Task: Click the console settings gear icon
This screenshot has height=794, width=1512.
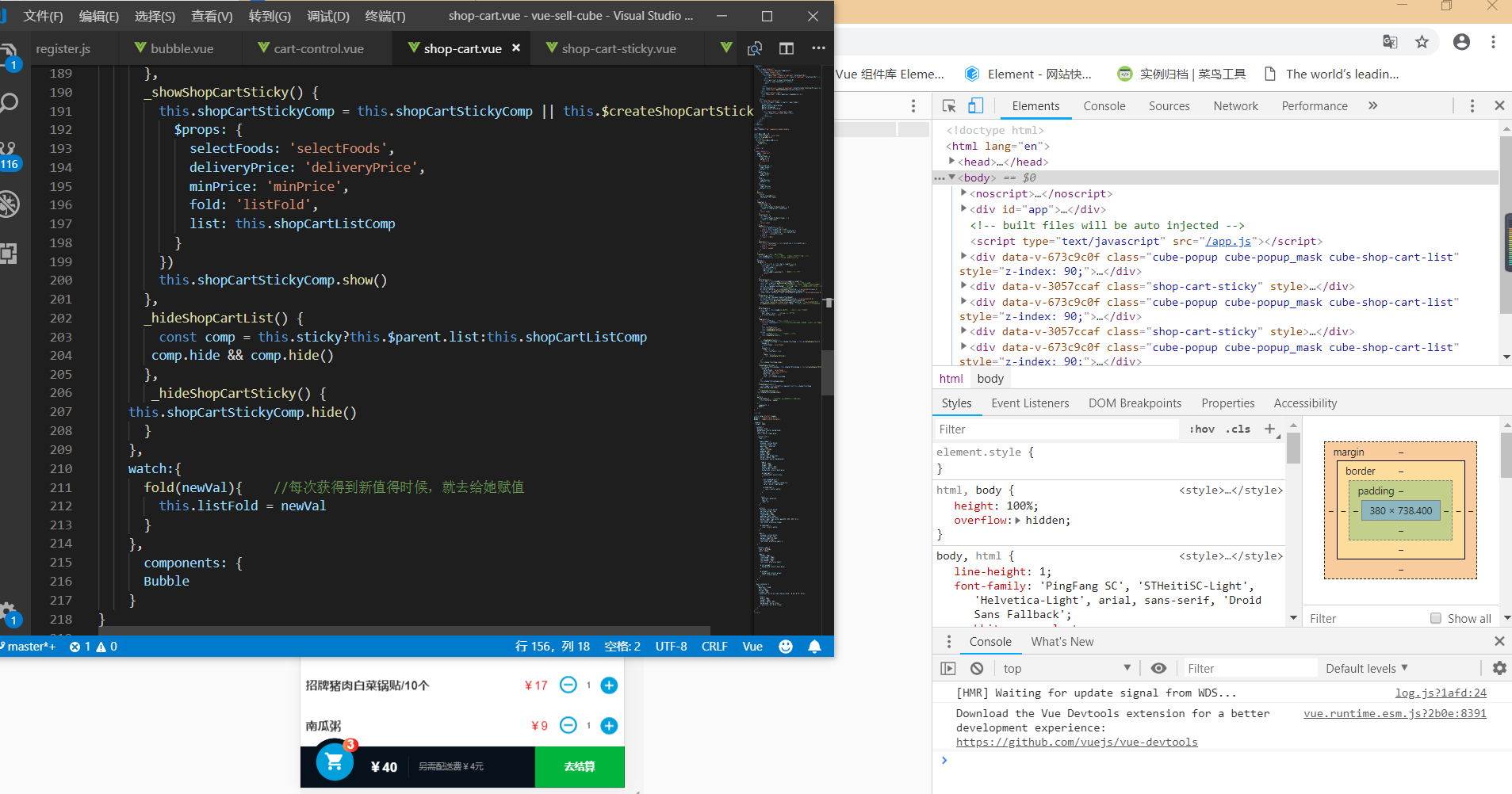Action: tap(1499, 668)
